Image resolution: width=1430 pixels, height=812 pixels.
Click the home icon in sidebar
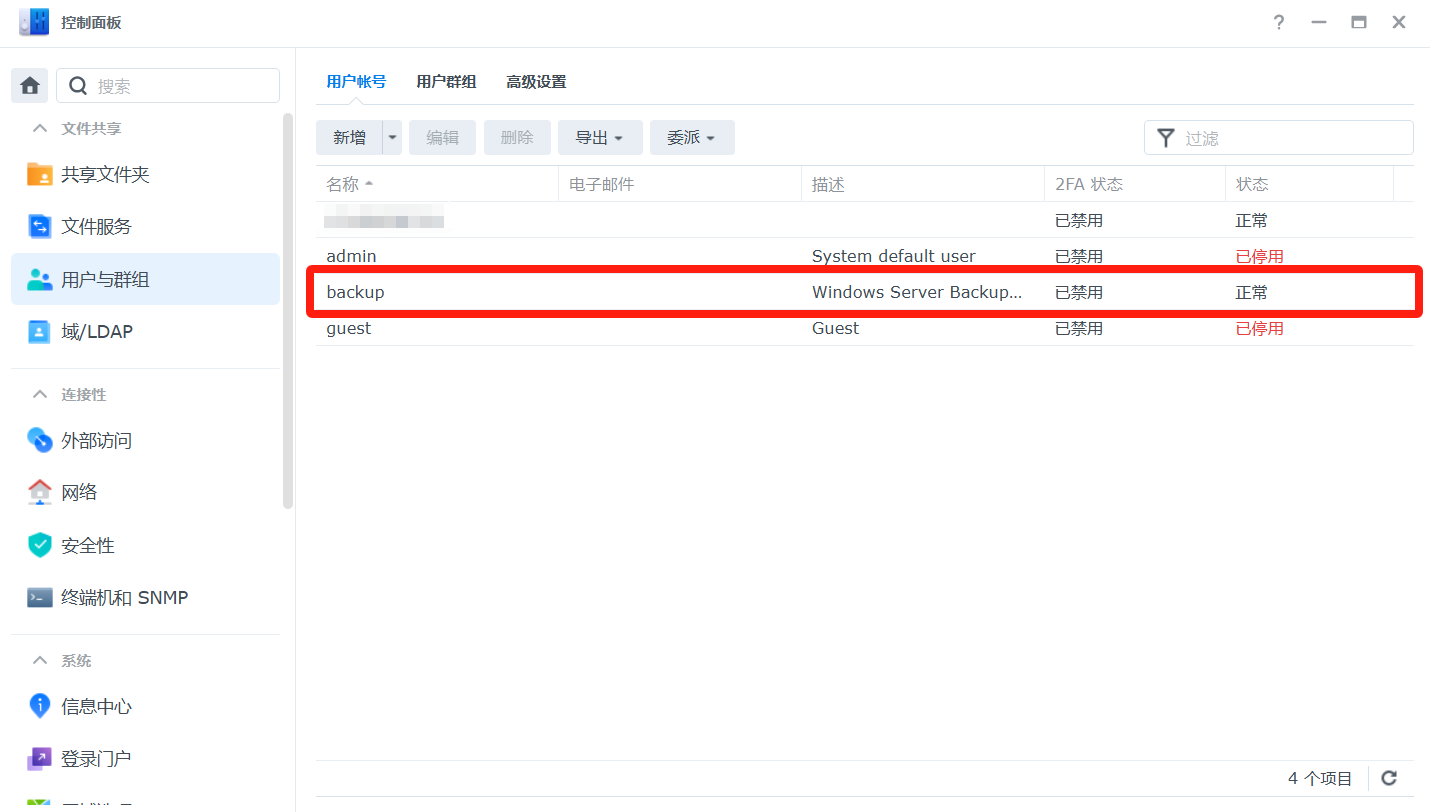pyautogui.click(x=29, y=86)
